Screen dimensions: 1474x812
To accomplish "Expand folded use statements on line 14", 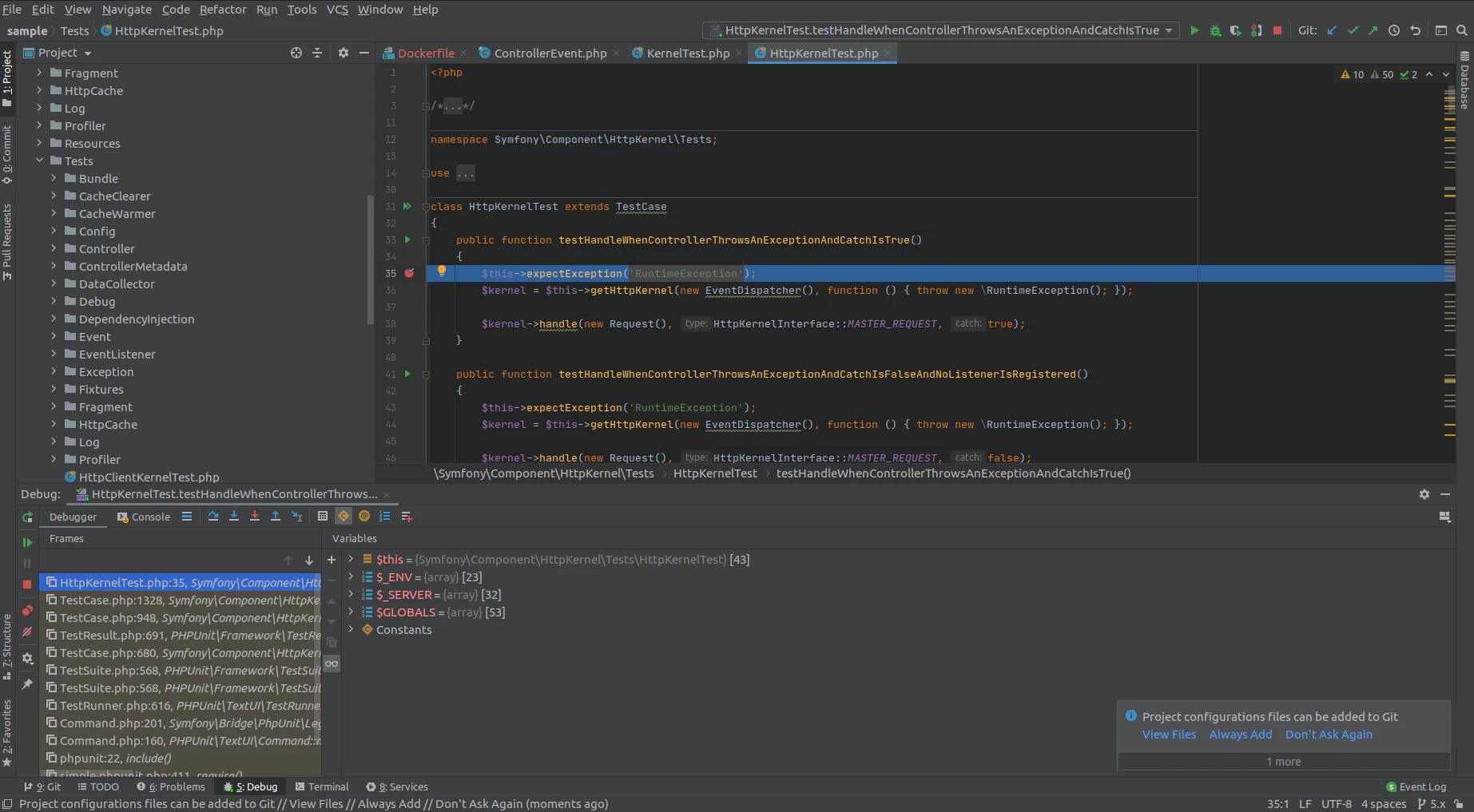I will tap(426, 173).
